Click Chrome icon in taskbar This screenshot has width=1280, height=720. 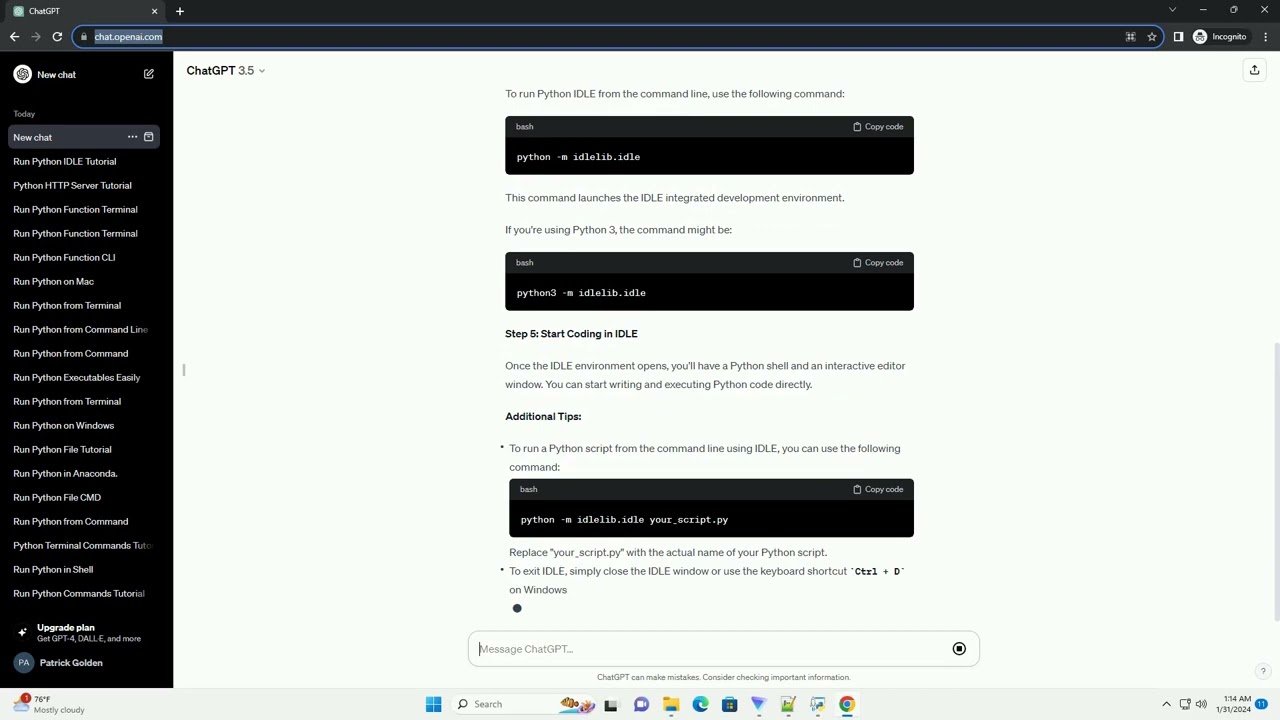pyautogui.click(x=847, y=704)
